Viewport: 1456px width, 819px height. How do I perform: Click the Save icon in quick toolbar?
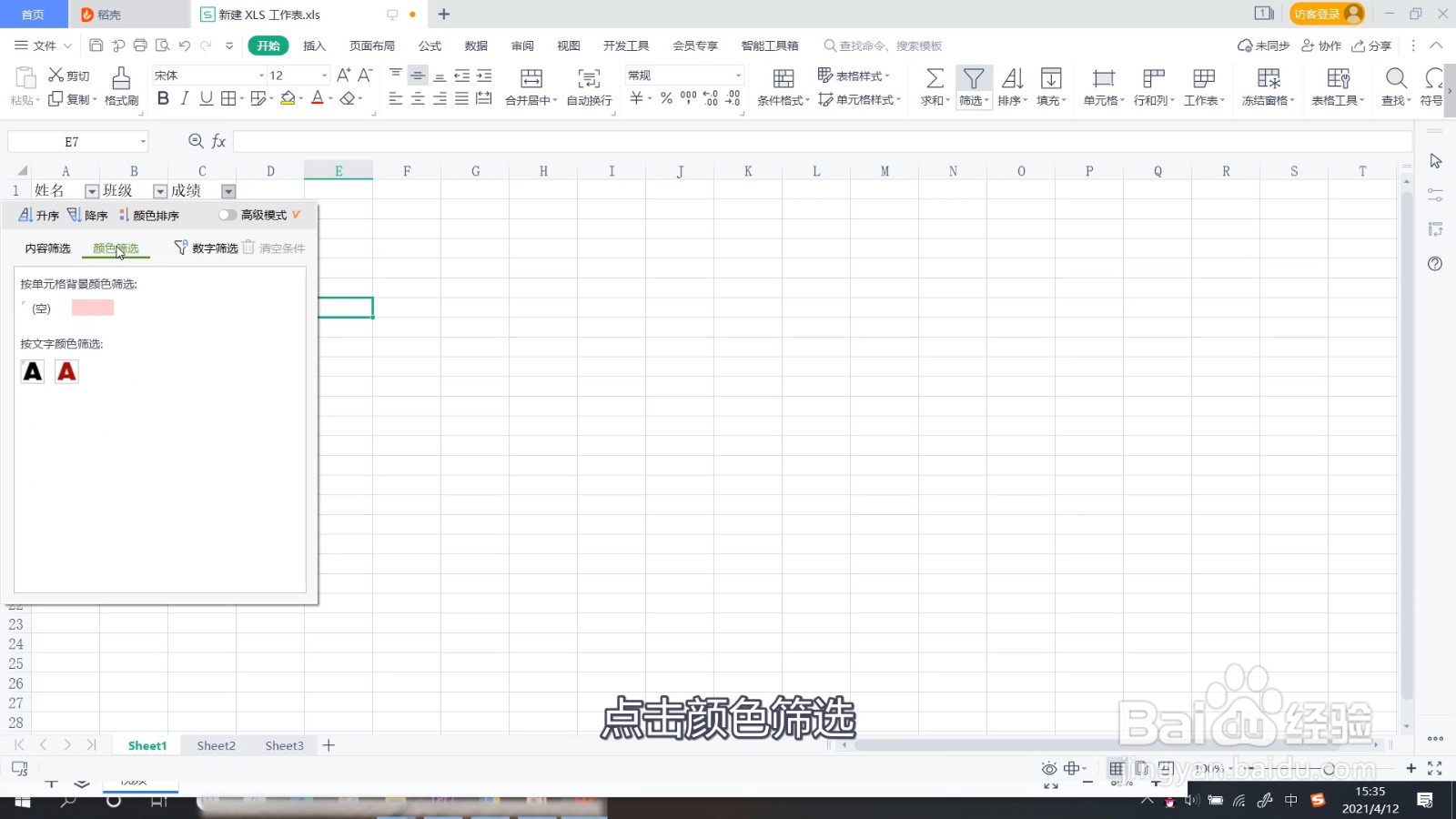coord(96,45)
